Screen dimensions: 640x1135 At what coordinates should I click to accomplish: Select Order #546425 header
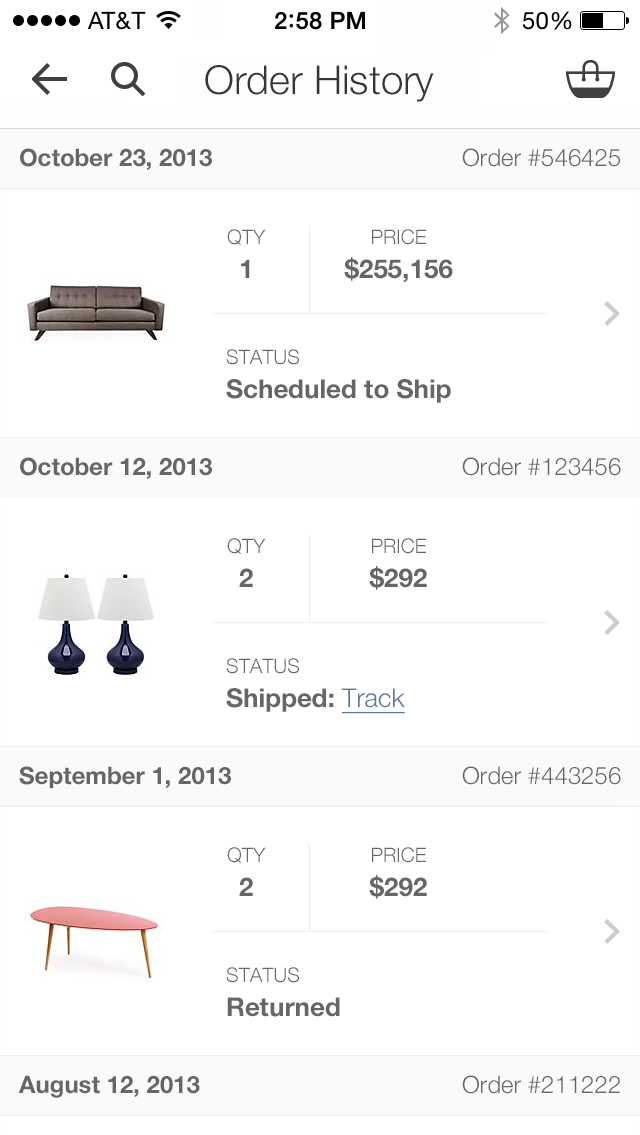click(541, 158)
